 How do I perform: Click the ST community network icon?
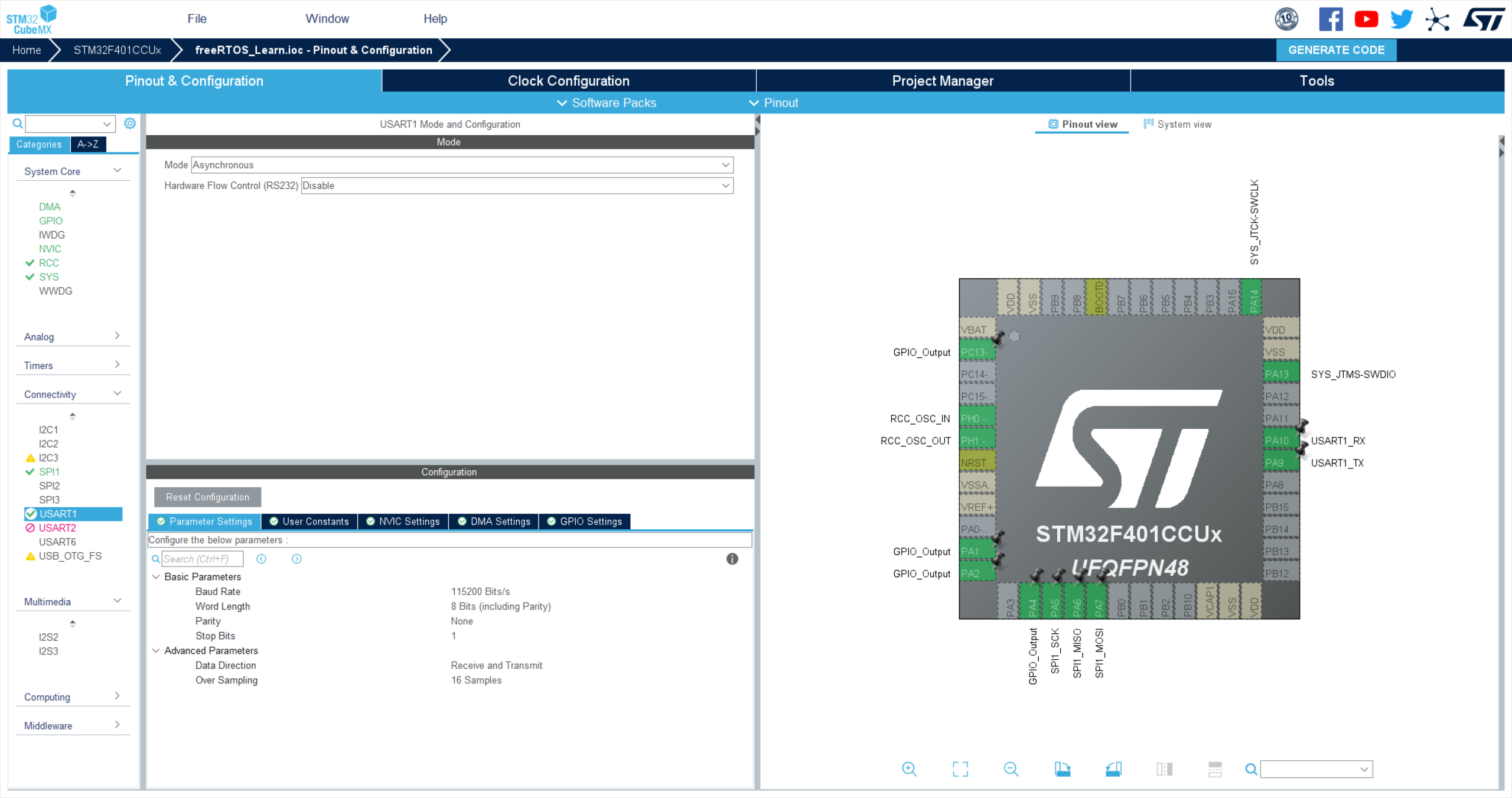click(x=1437, y=19)
